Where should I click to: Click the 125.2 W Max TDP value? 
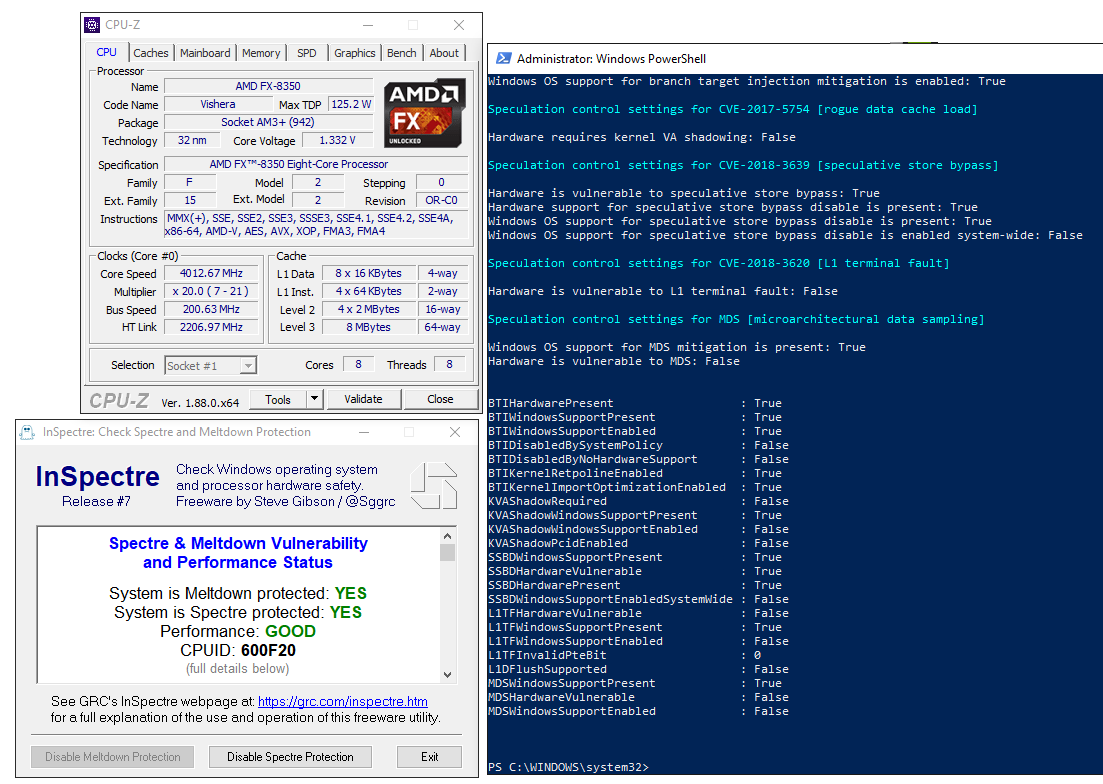350,104
